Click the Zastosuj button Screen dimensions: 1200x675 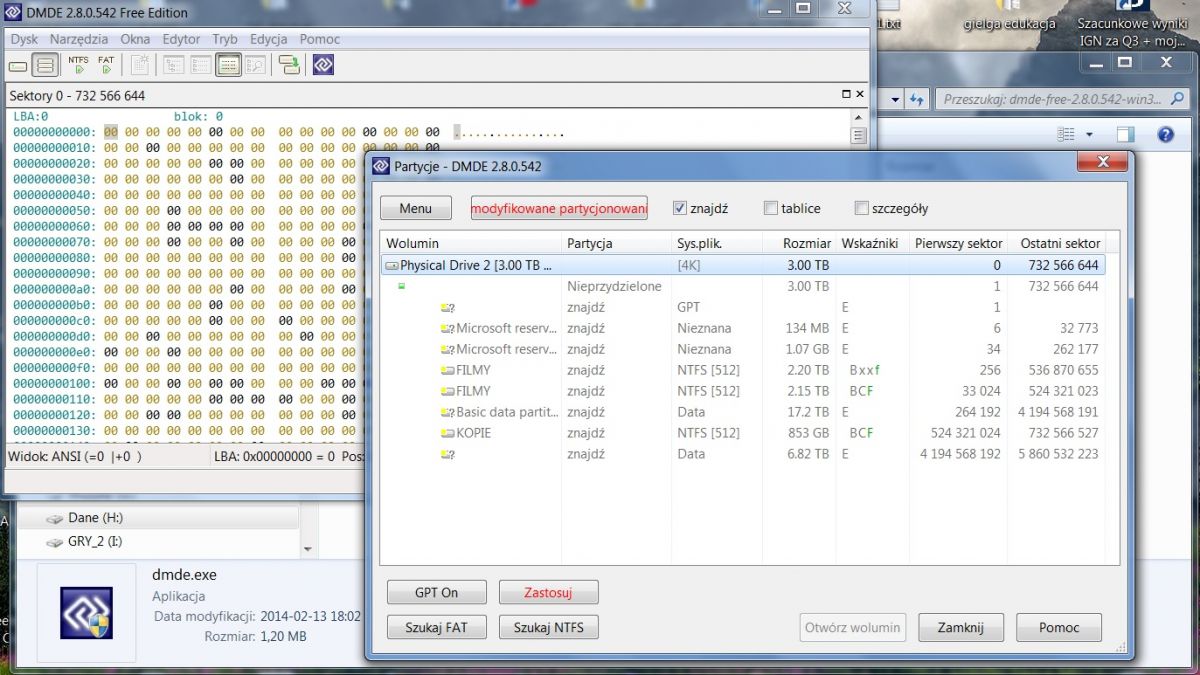(x=548, y=592)
